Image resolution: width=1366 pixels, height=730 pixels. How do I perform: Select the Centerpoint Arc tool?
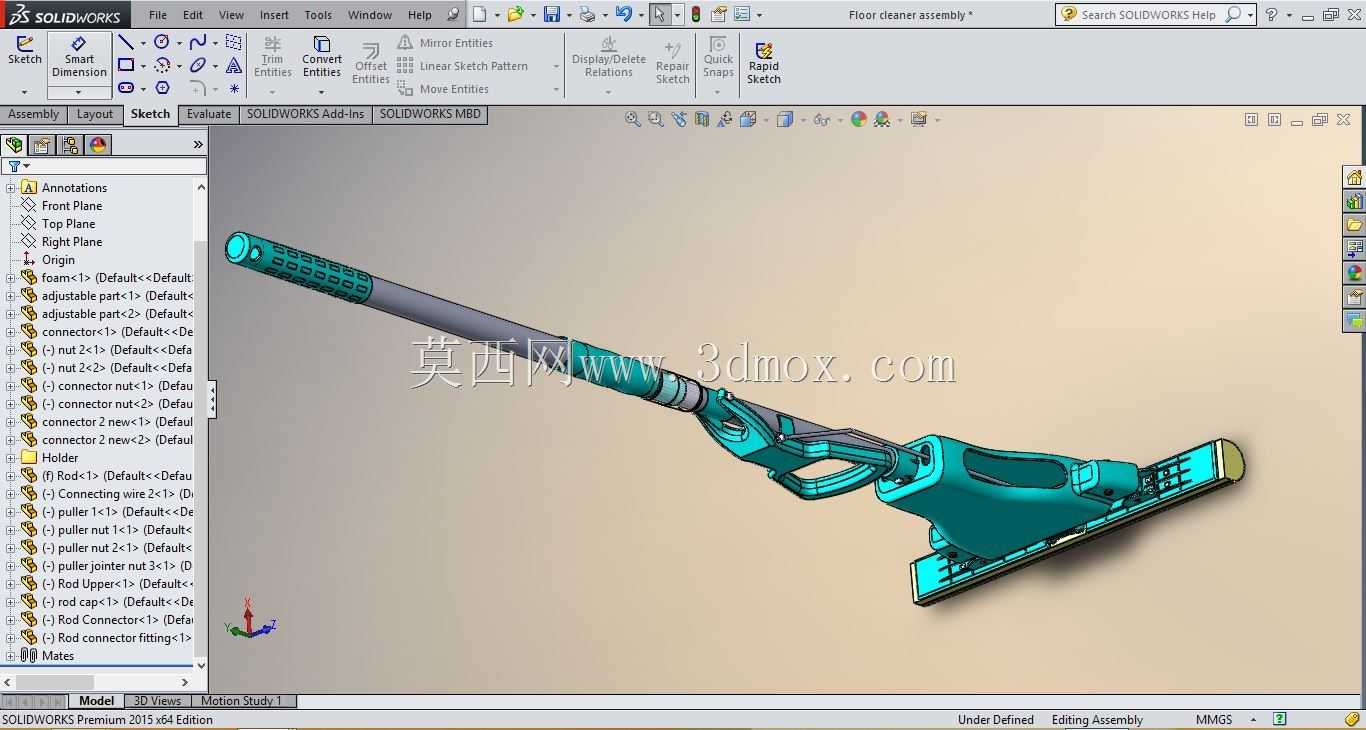pos(162,65)
